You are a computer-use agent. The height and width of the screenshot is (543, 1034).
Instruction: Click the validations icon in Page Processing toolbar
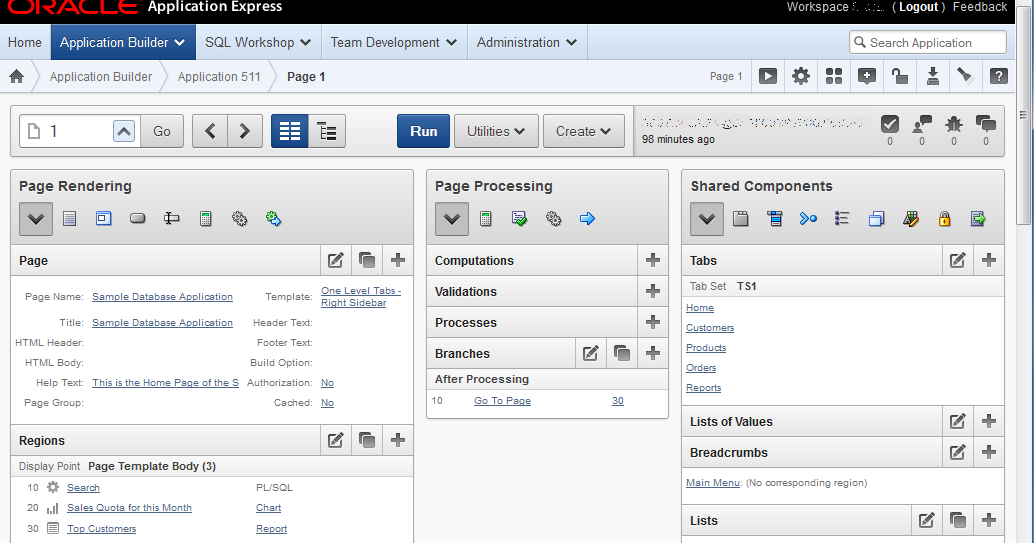(x=519, y=218)
